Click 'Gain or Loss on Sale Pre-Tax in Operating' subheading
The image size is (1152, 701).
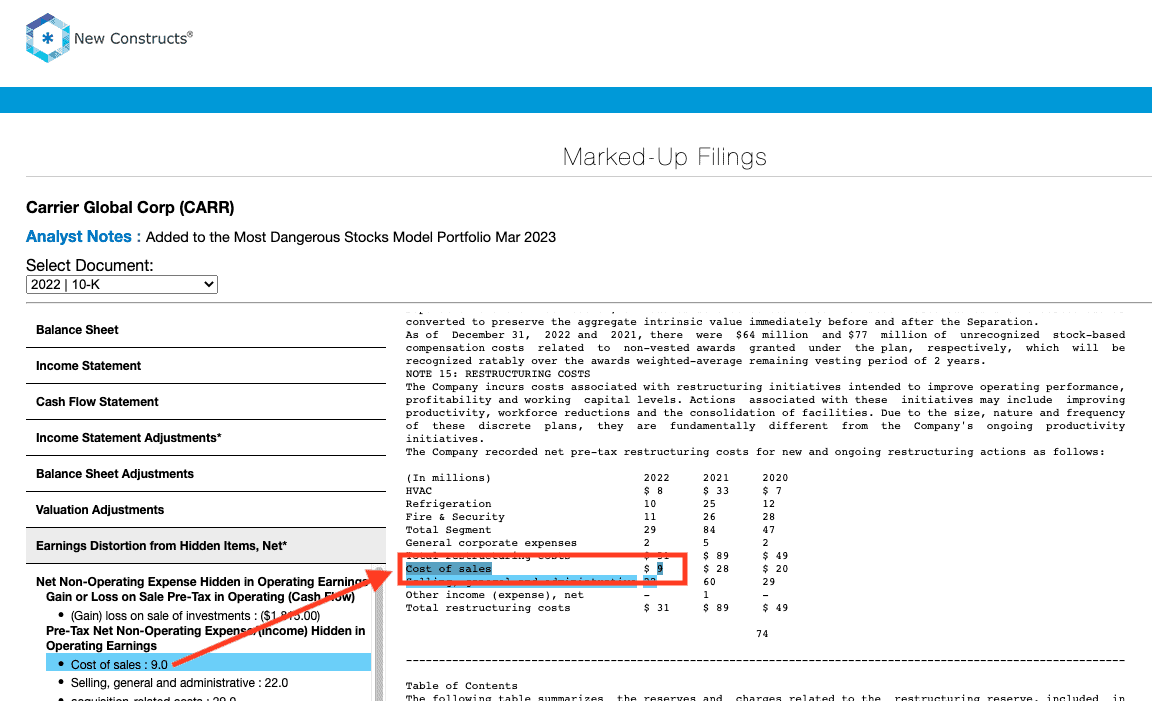point(201,597)
